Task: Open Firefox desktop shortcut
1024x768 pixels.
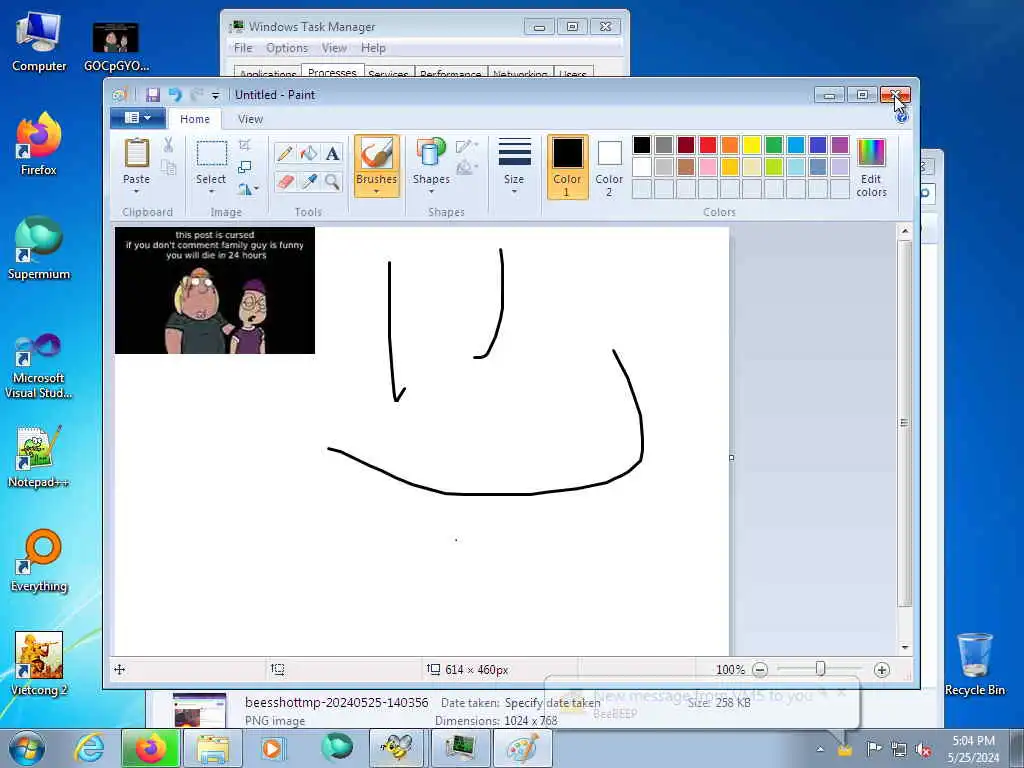Action: tap(39, 145)
